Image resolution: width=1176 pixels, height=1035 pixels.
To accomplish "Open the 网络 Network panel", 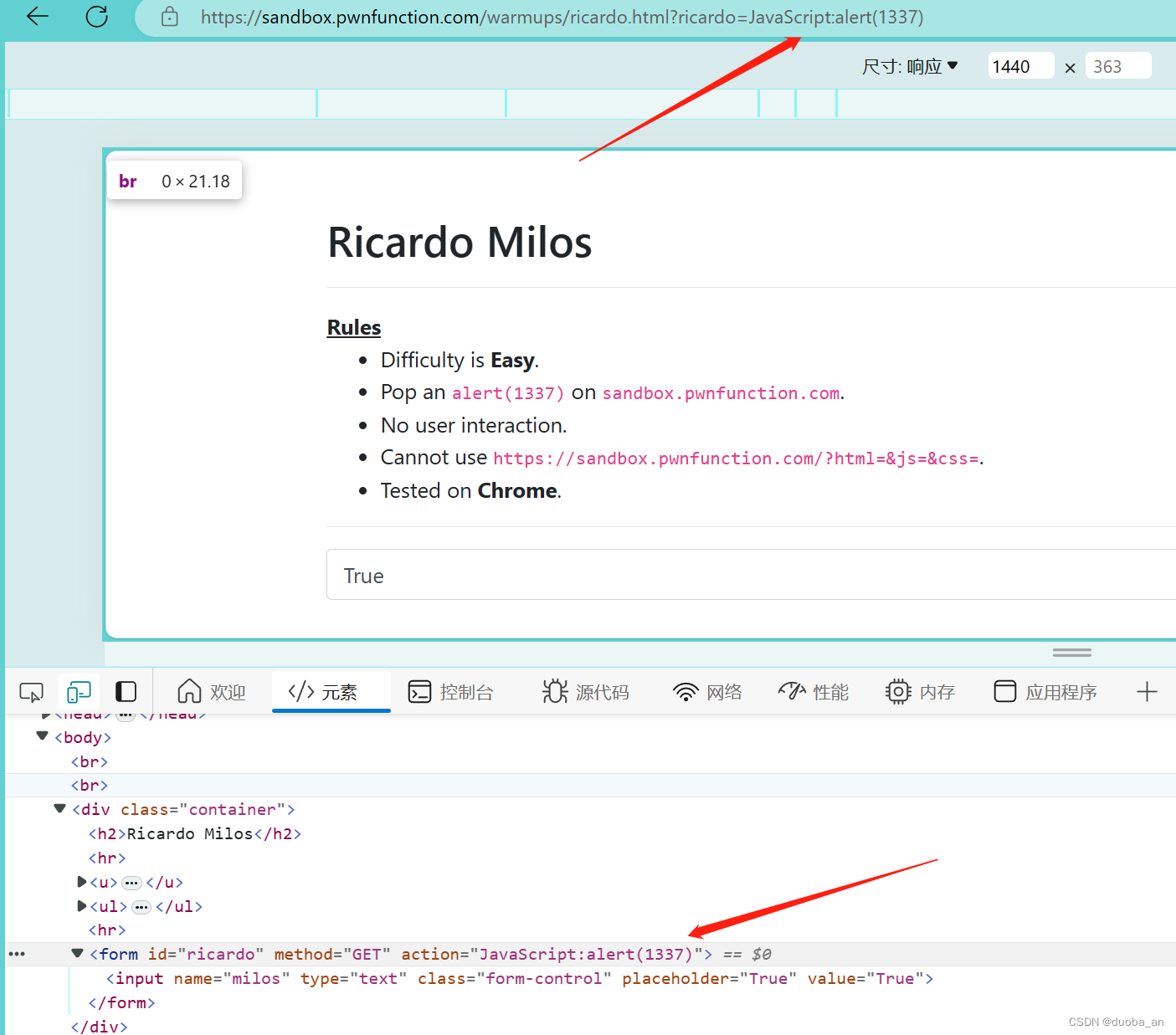I will pyautogui.click(x=707, y=692).
